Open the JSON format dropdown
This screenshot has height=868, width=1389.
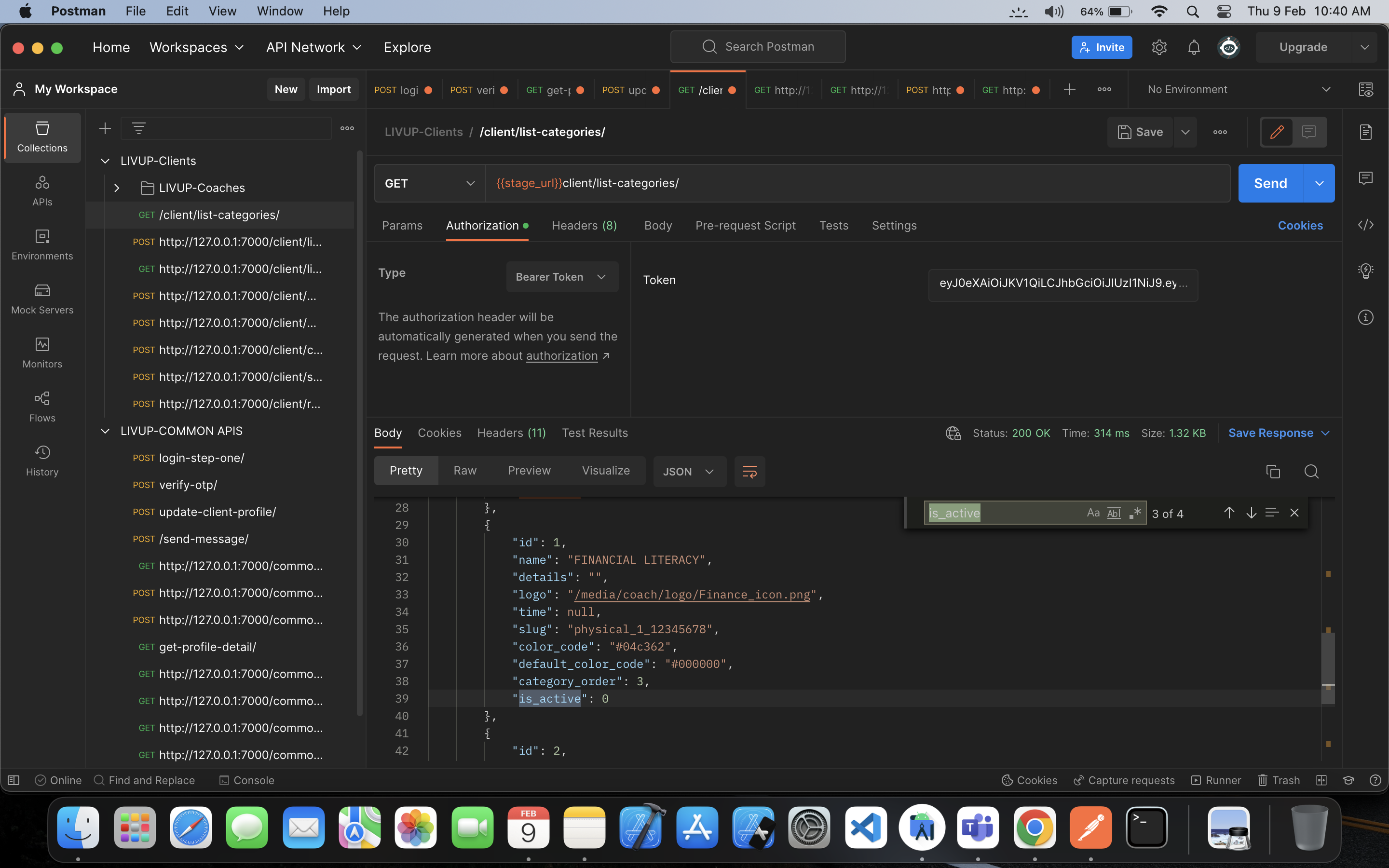tap(689, 471)
